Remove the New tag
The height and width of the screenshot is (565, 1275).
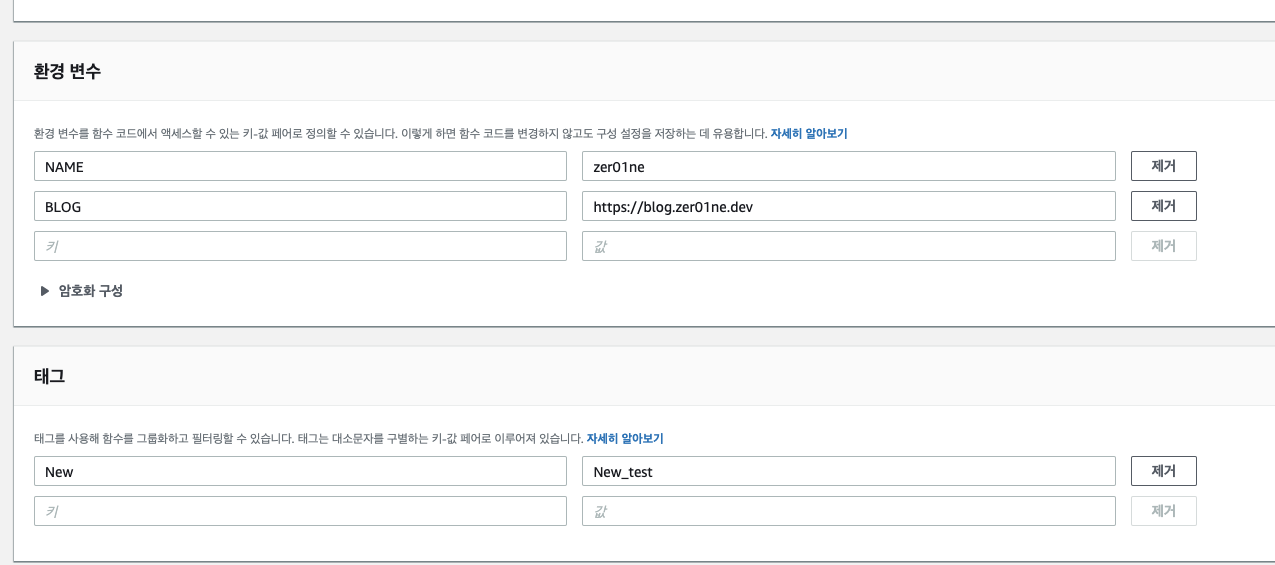click(x=1163, y=471)
